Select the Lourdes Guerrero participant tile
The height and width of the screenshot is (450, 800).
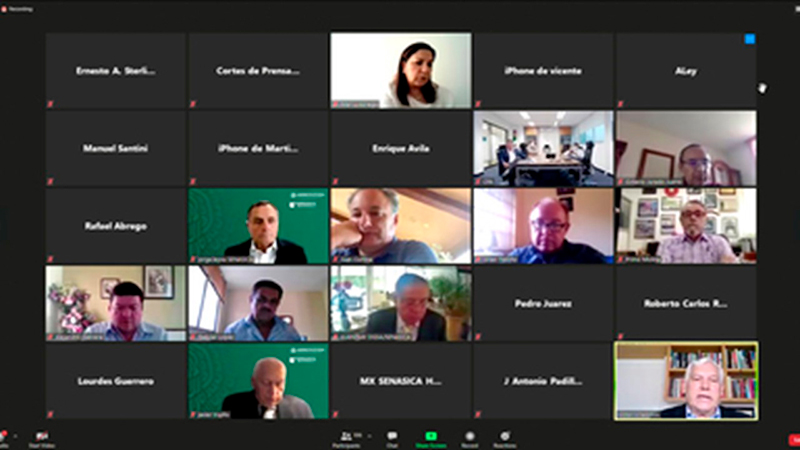[x=116, y=381]
